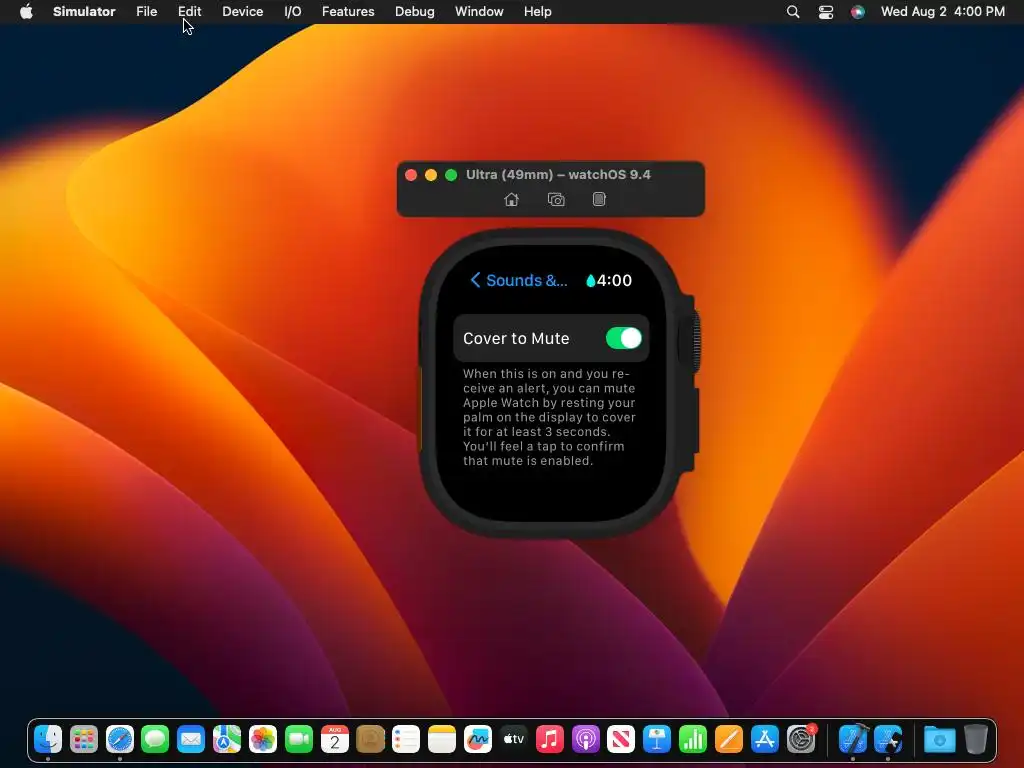The height and width of the screenshot is (768, 1024).
Task: Open Podcasts from the Dock
Action: [585, 739]
